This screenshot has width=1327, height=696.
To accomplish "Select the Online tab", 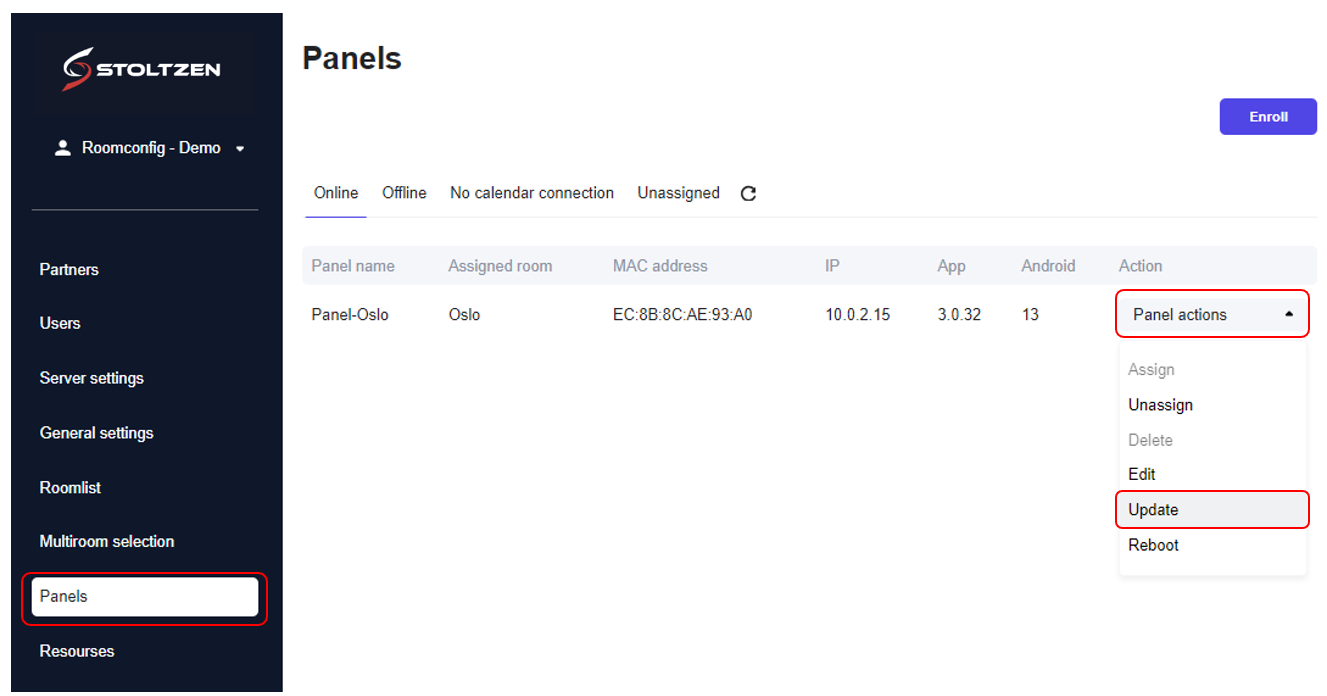I will (x=336, y=193).
